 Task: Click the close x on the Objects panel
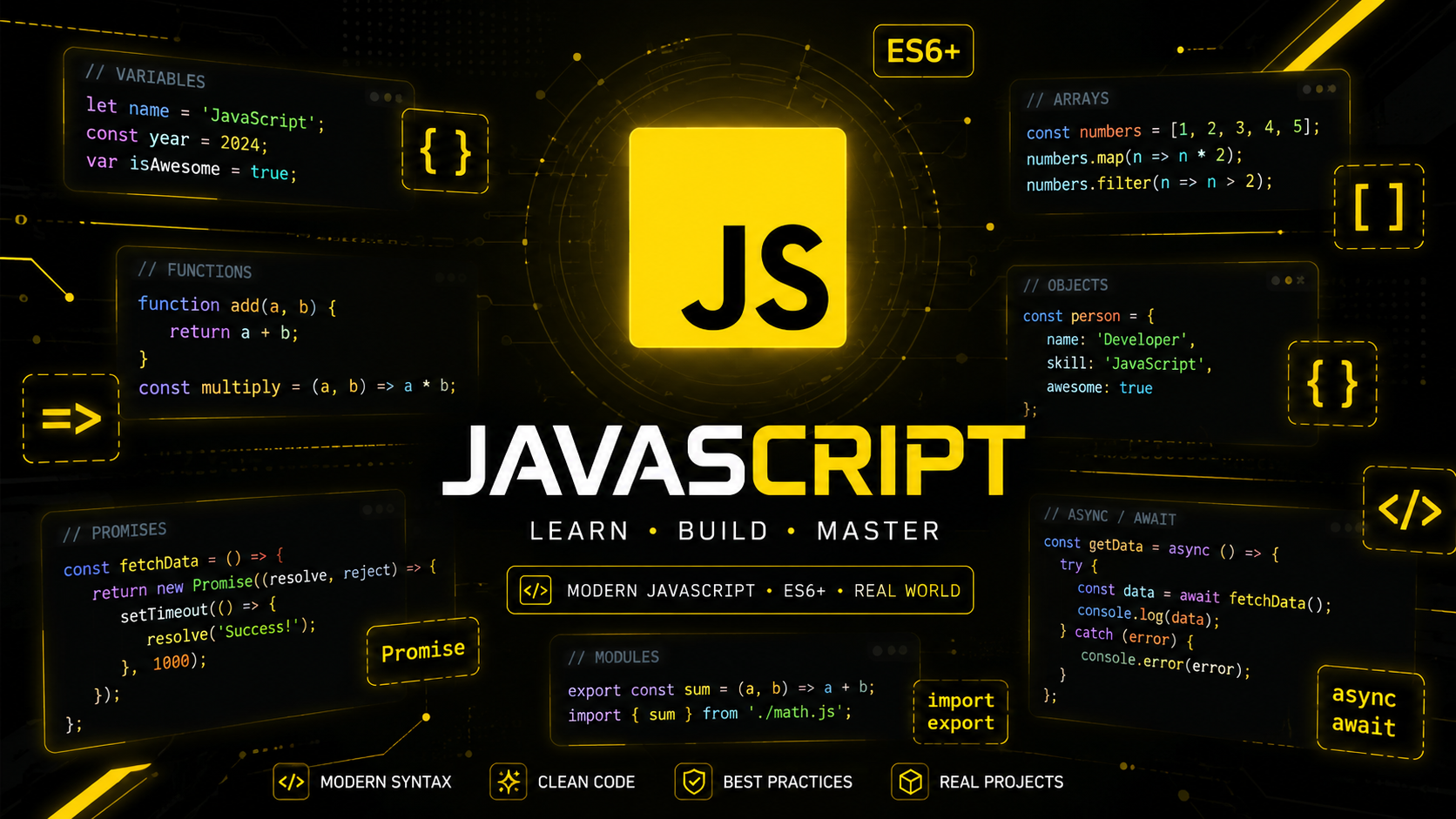1300,280
